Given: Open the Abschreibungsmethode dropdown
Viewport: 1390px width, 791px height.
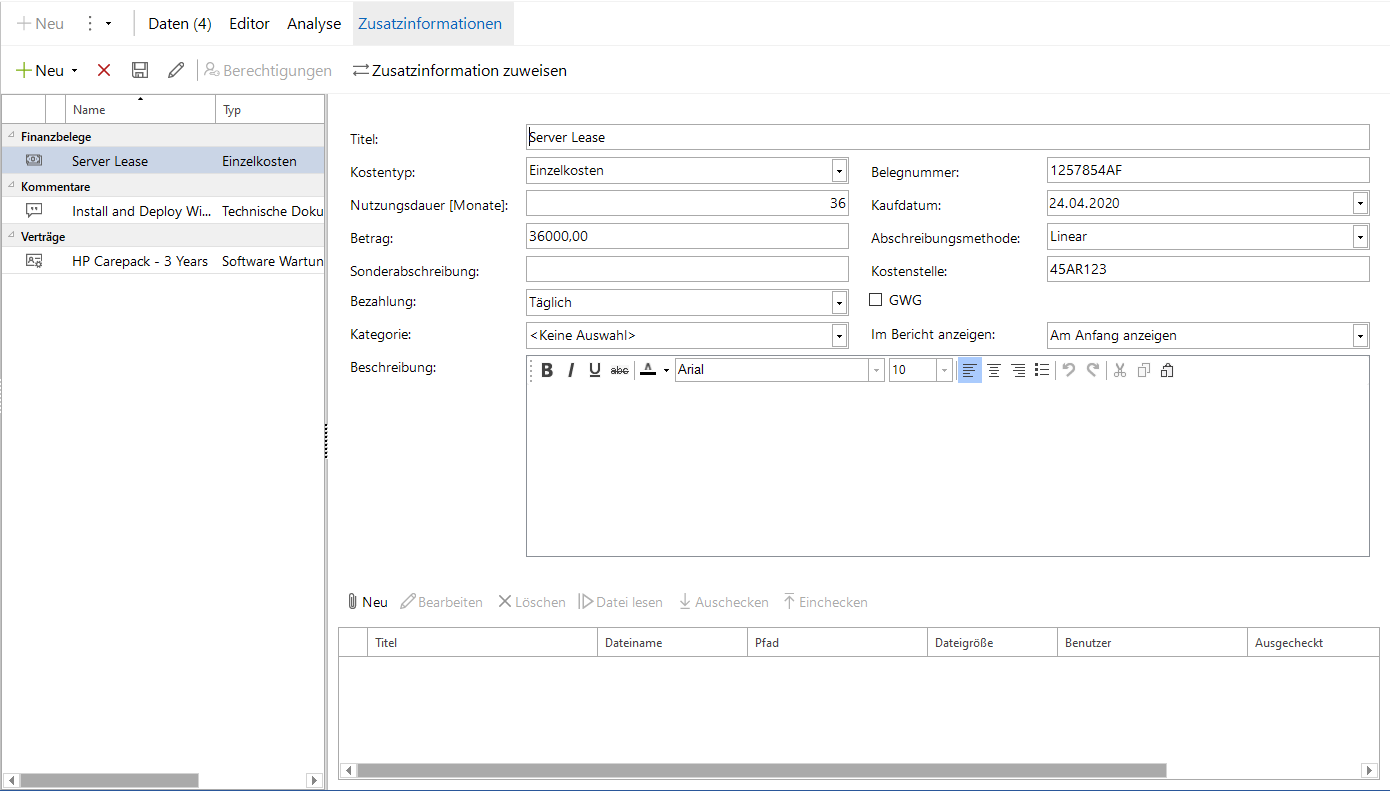Looking at the screenshot, I should [x=1360, y=237].
